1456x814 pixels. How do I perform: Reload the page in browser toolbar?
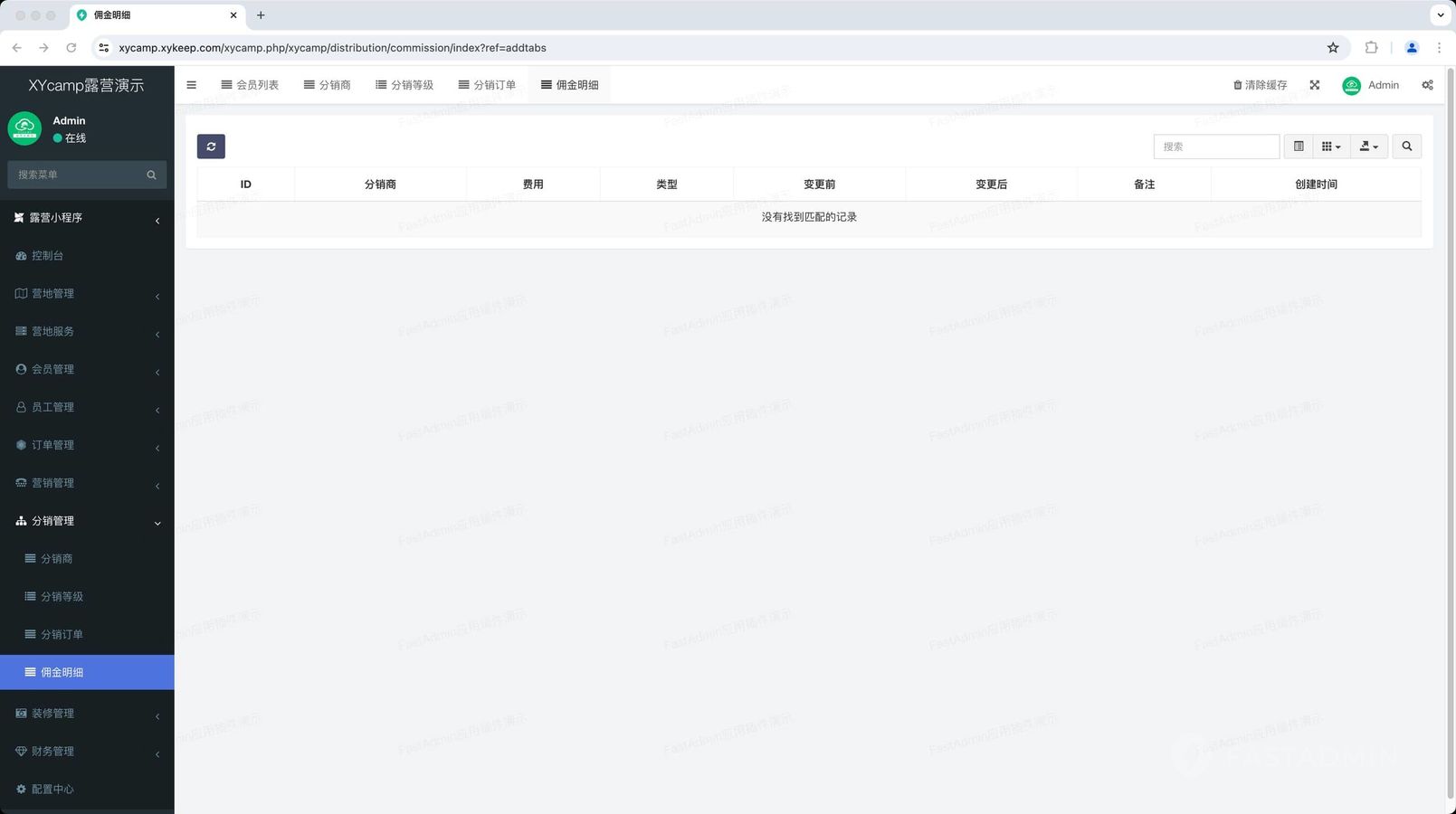coord(71,48)
